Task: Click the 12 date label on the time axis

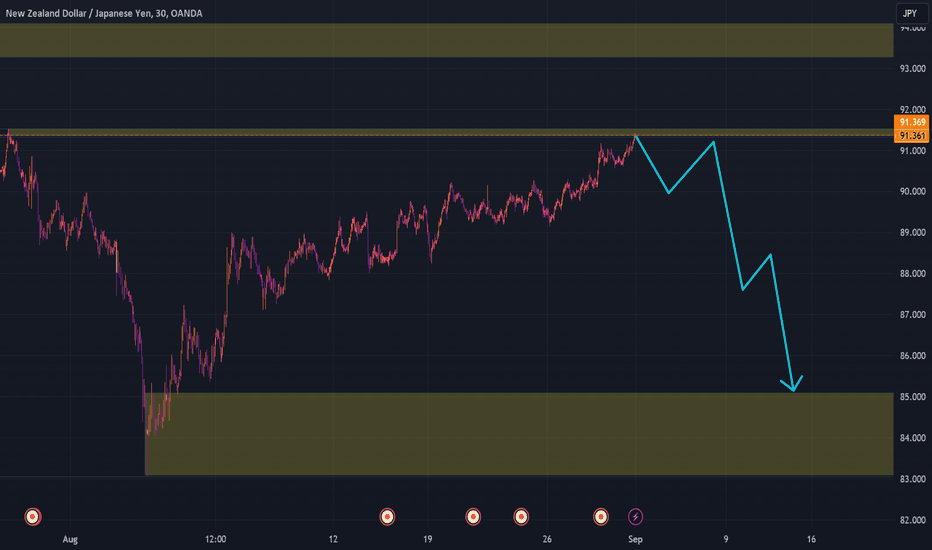Action: pos(333,539)
